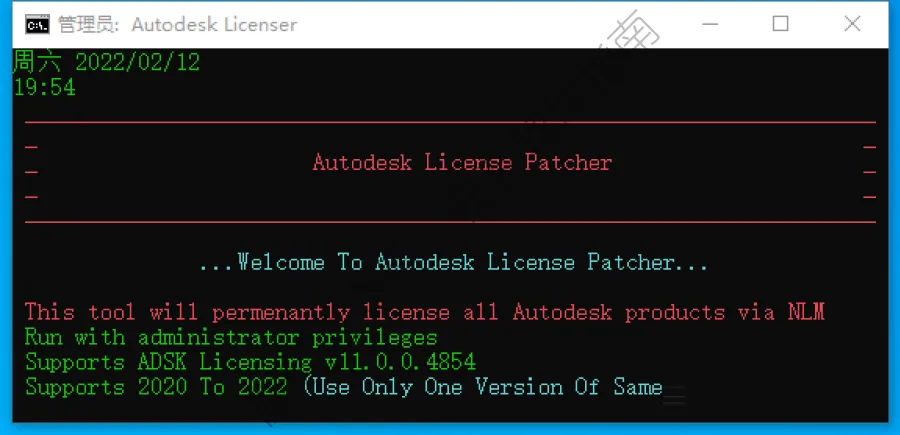Click '(Use Only One Version Of Same' text
This screenshot has height=435, width=900.
(x=482, y=387)
